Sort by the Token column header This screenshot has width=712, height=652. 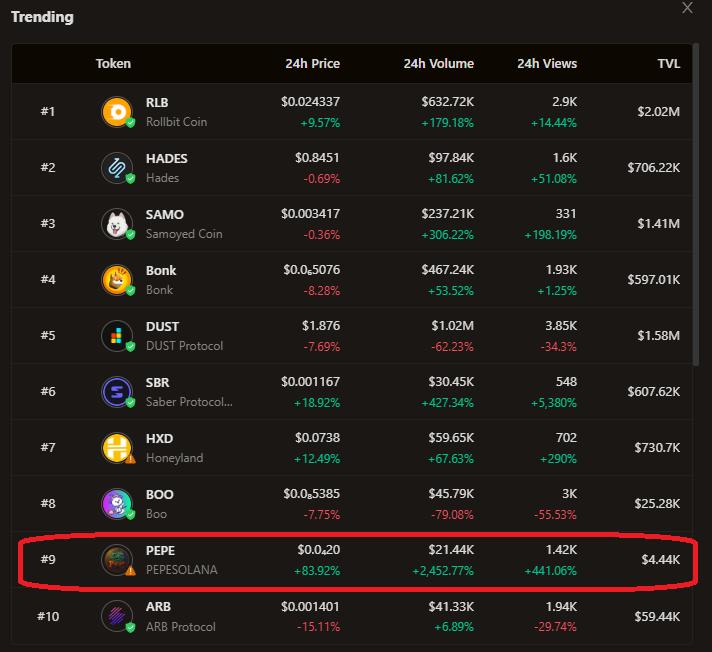pos(113,64)
